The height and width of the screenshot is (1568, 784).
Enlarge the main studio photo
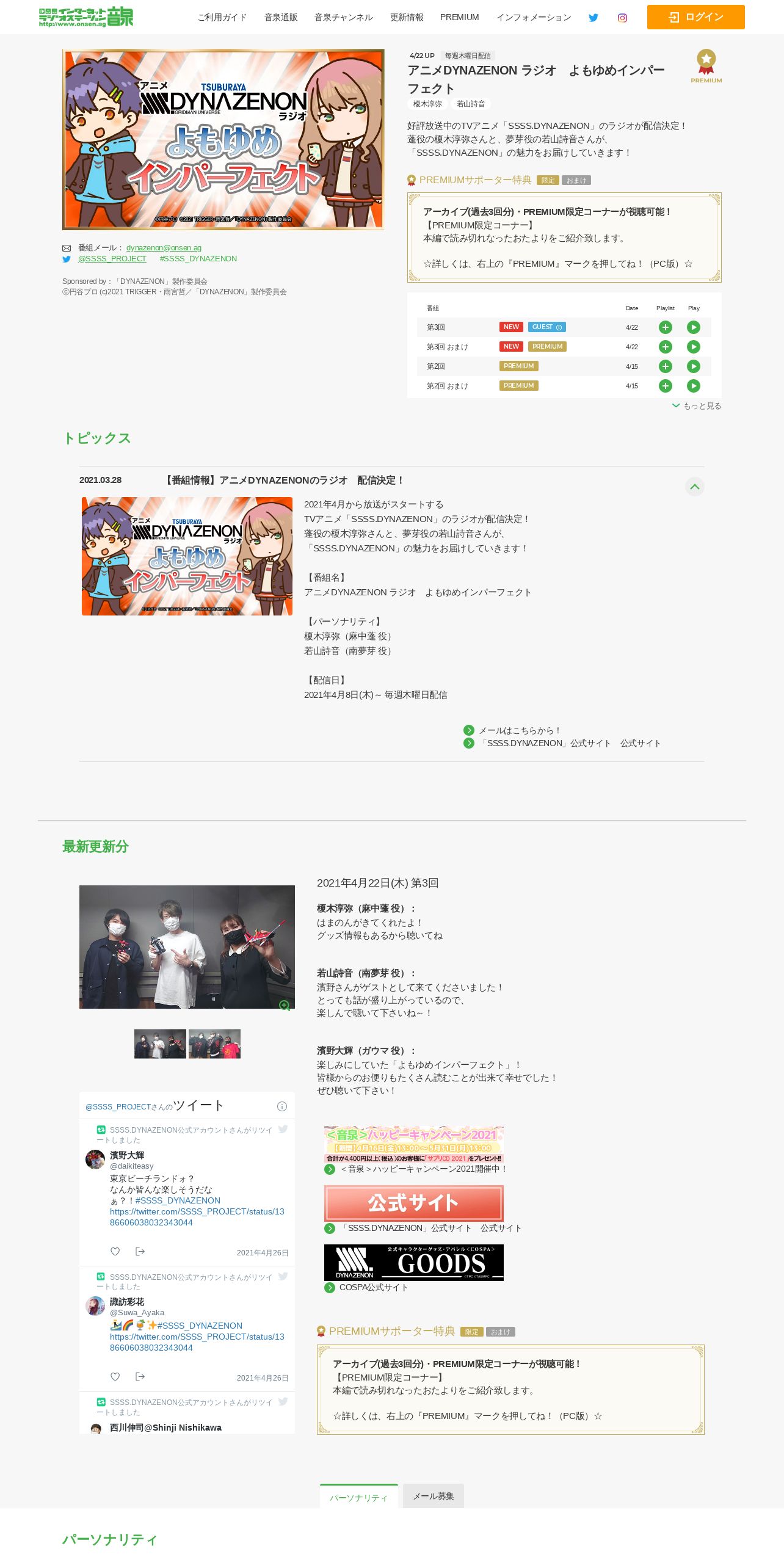(x=187, y=946)
